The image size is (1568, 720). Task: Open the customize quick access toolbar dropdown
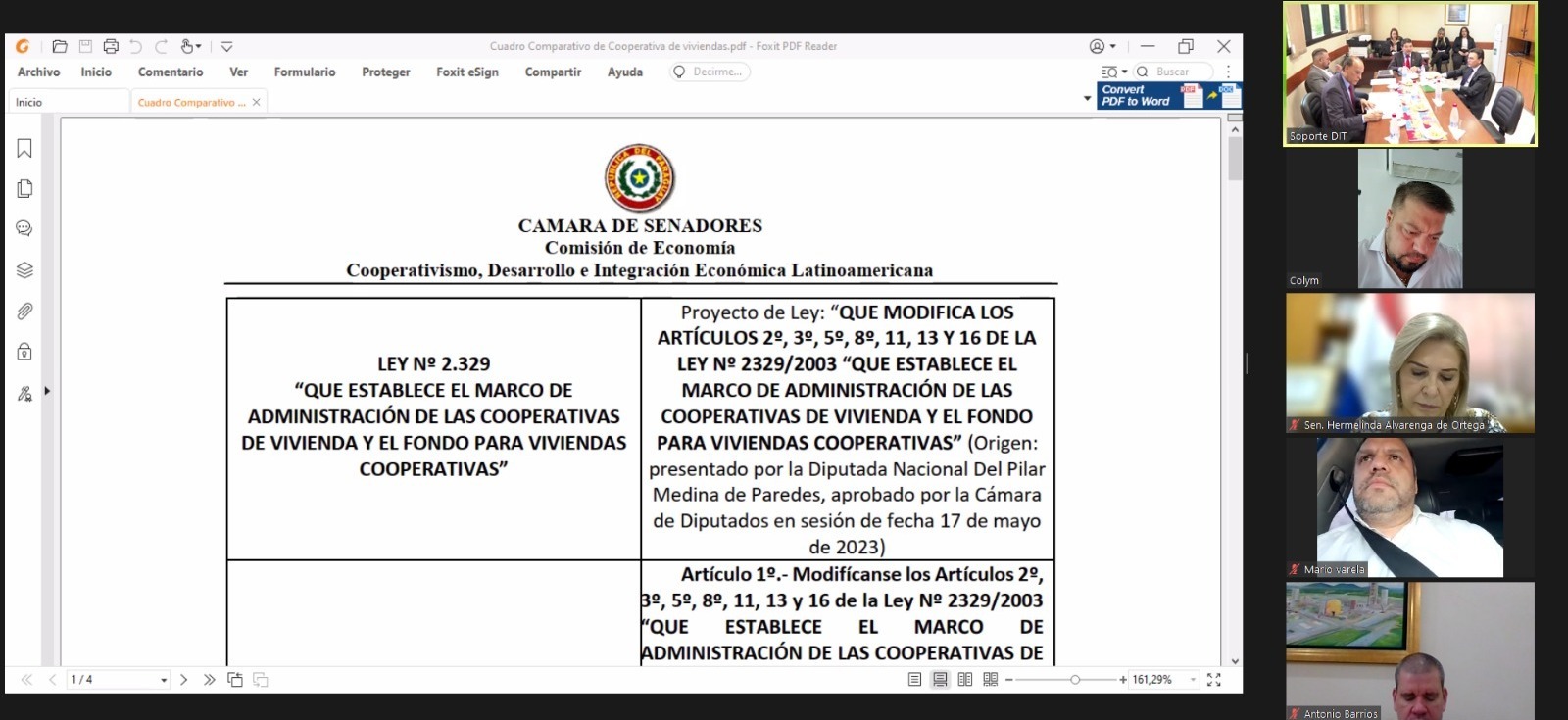click(x=226, y=46)
